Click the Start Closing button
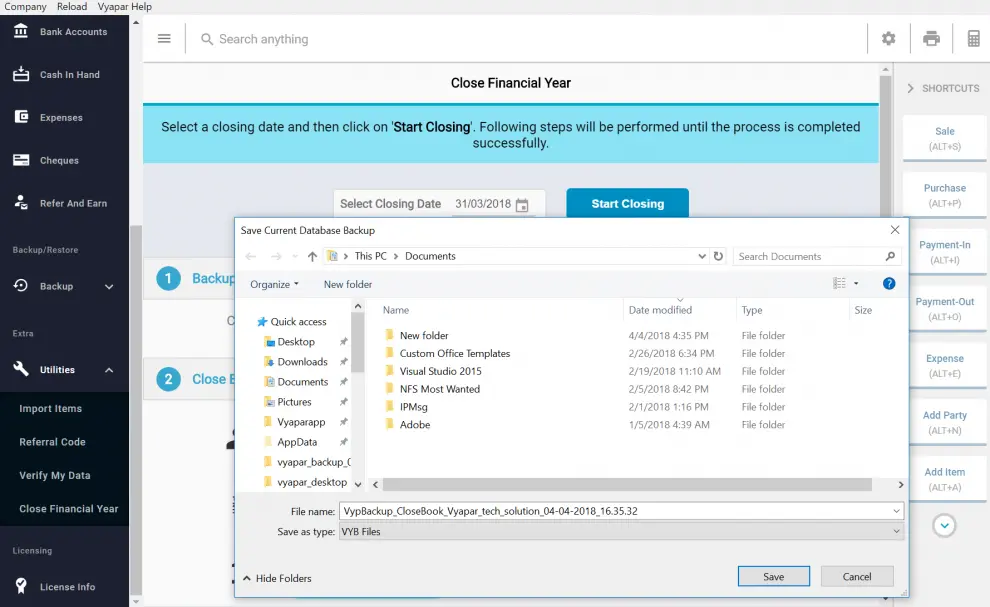This screenshot has height=607, width=990. click(628, 203)
